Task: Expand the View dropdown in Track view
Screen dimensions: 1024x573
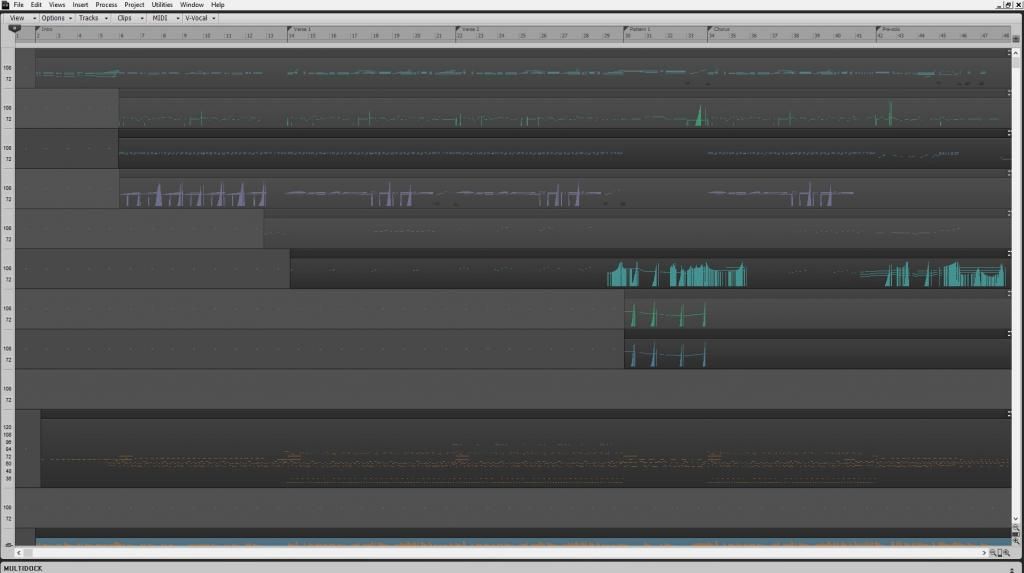Action: click(22, 18)
